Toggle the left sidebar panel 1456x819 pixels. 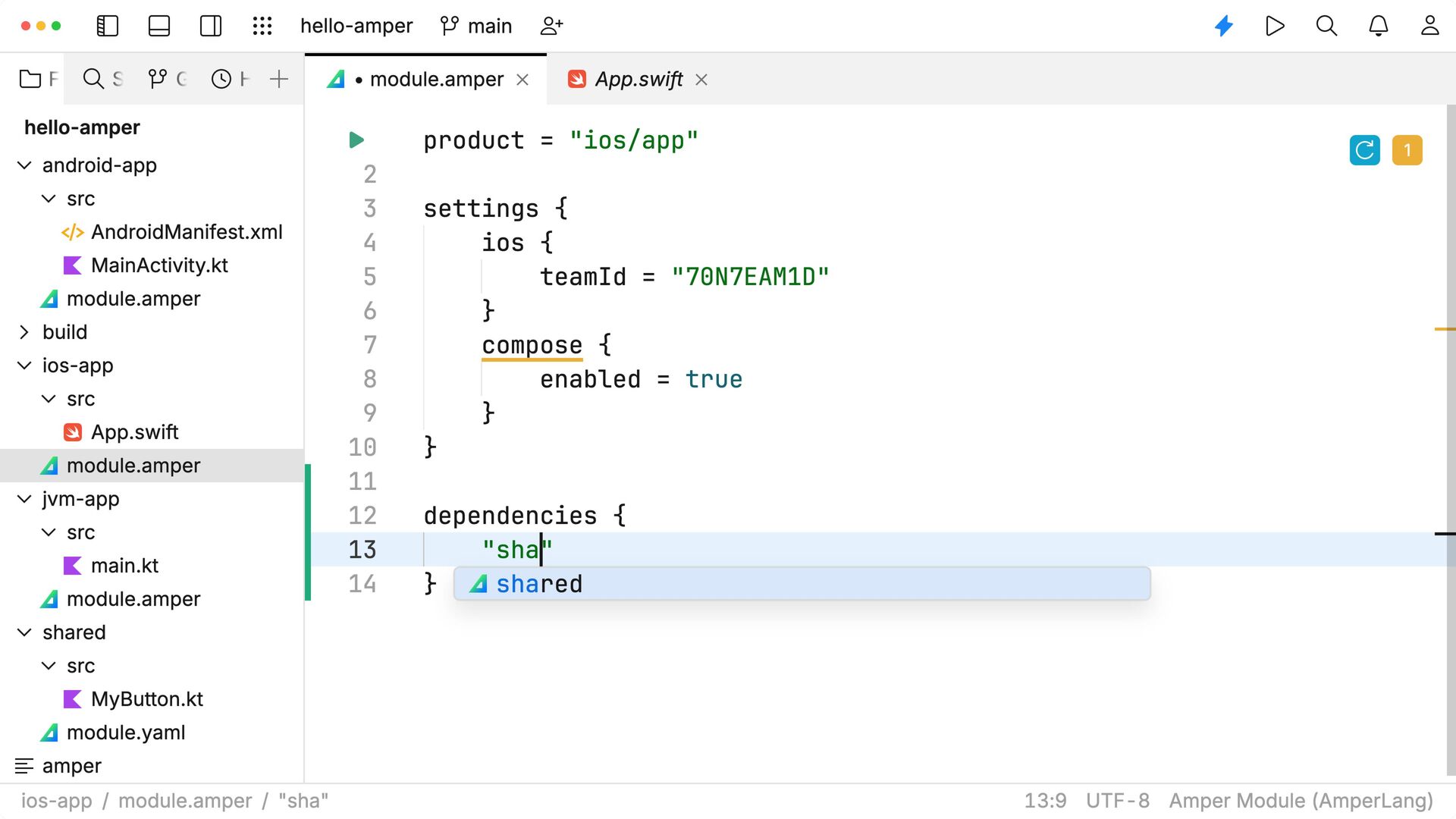pyautogui.click(x=108, y=26)
